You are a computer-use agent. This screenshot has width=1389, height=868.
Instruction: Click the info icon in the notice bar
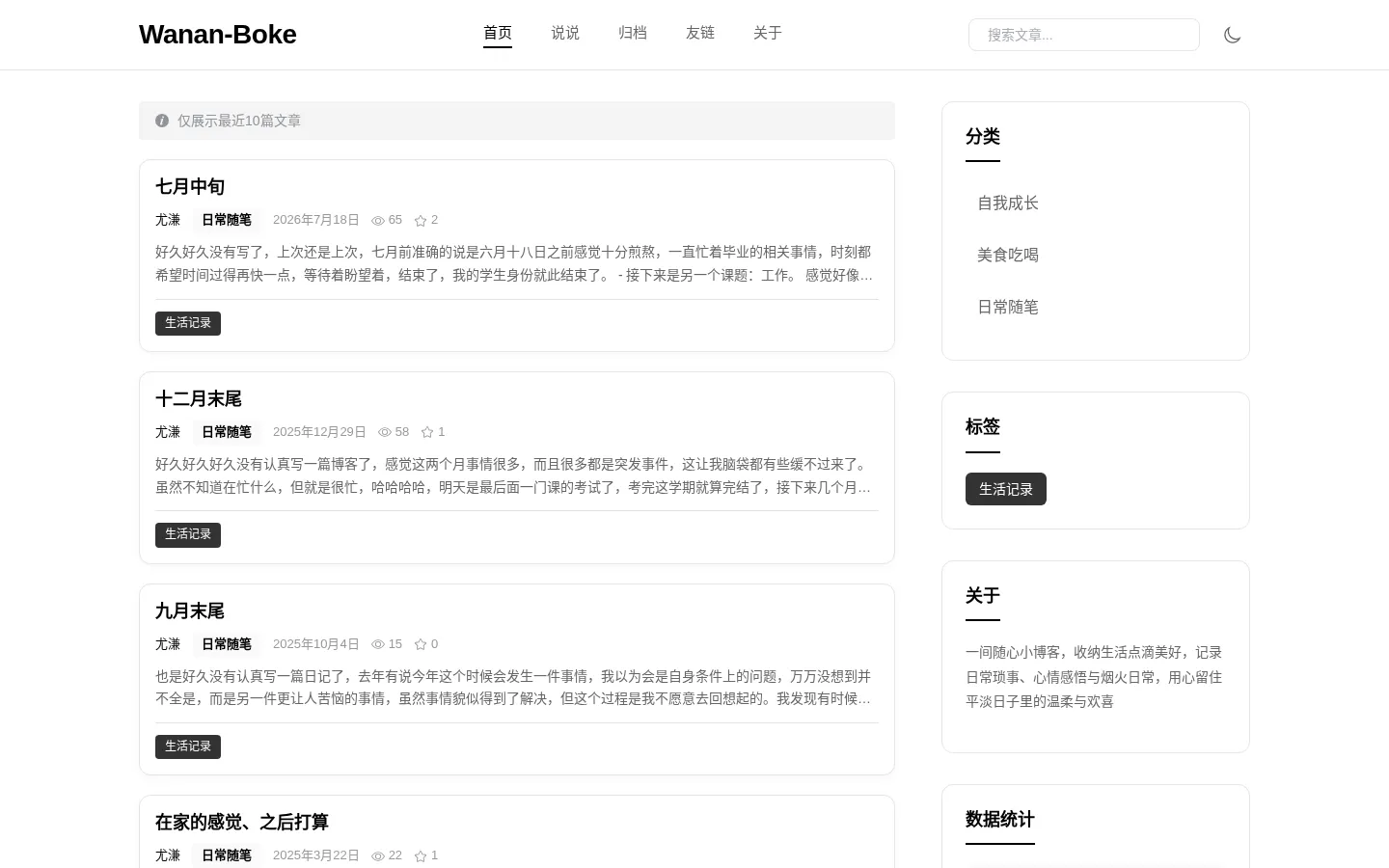pos(162,121)
